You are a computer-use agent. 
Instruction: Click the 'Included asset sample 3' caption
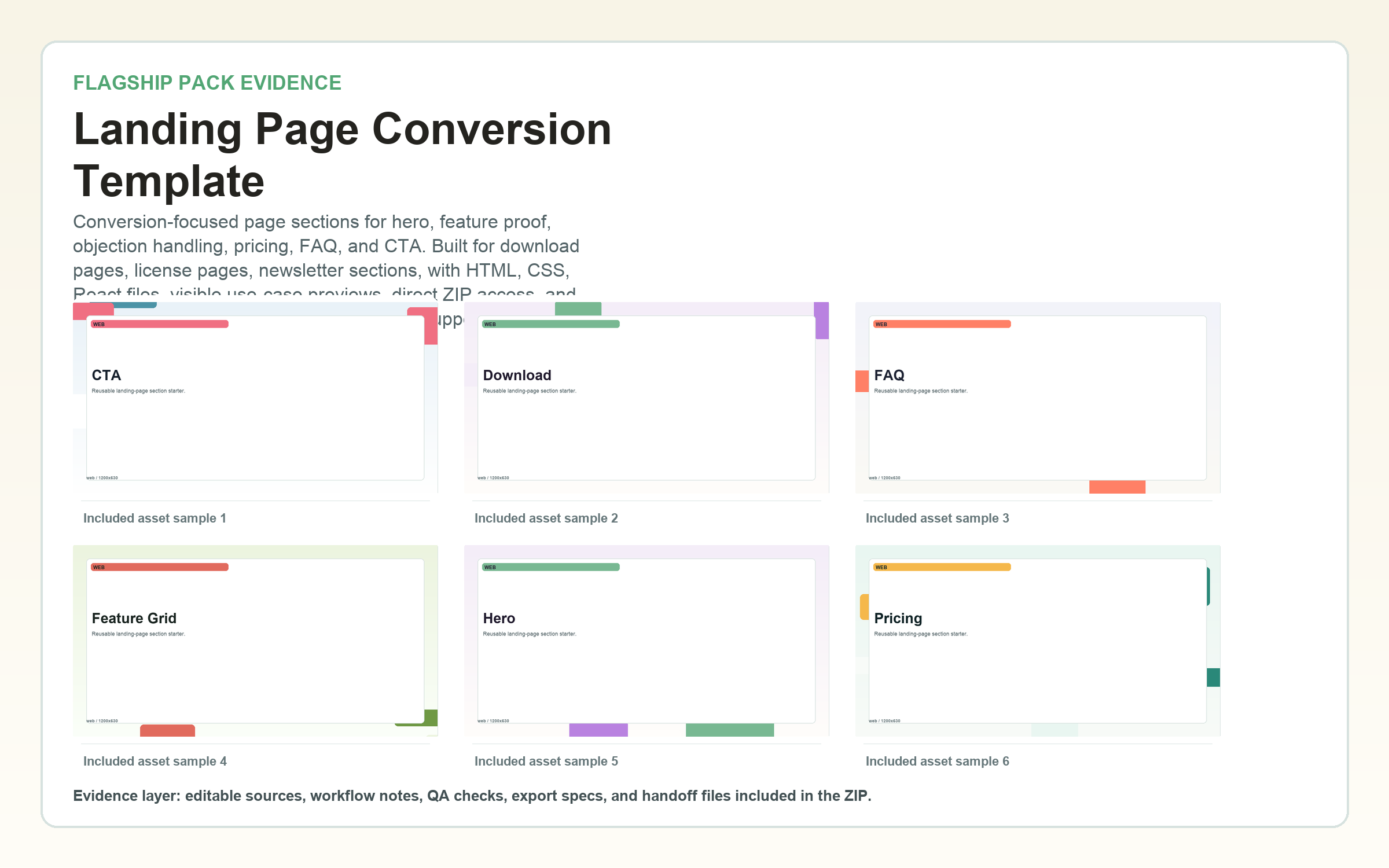click(x=938, y=518)
